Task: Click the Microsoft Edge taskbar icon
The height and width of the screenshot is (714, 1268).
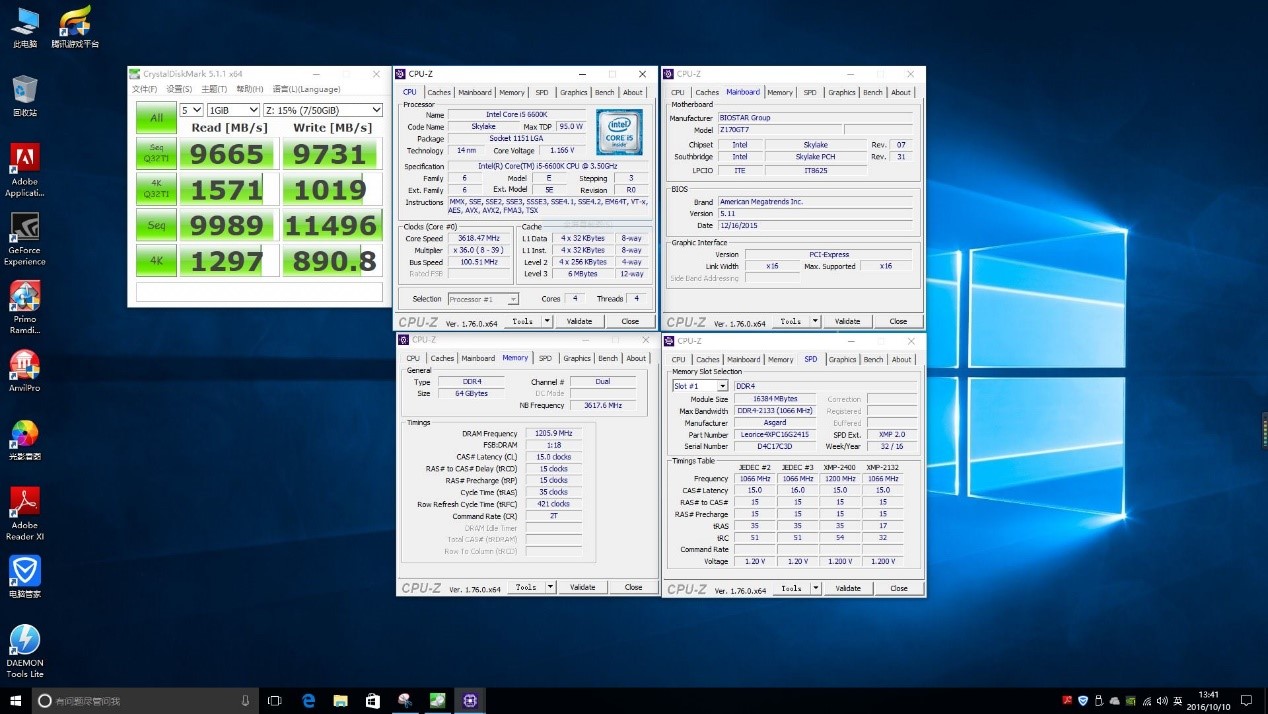Action: [x=309, y=701]
